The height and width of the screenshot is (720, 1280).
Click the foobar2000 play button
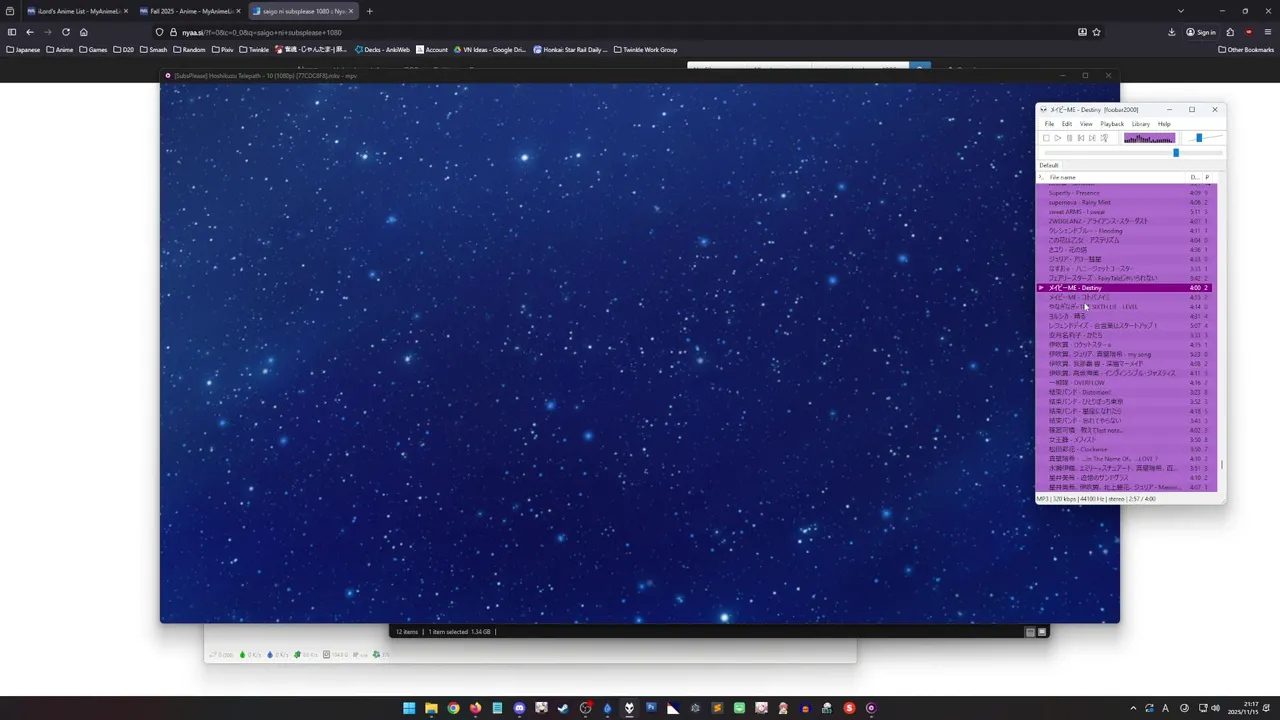pyautogui.click(x=1057, y=138)
